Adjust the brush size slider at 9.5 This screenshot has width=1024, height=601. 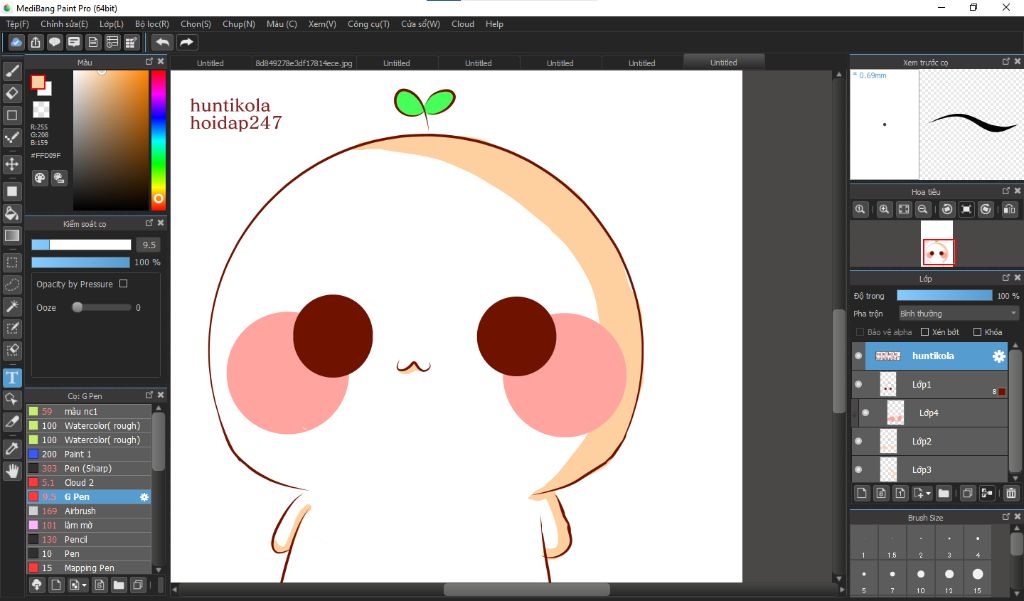pos(82,244)
